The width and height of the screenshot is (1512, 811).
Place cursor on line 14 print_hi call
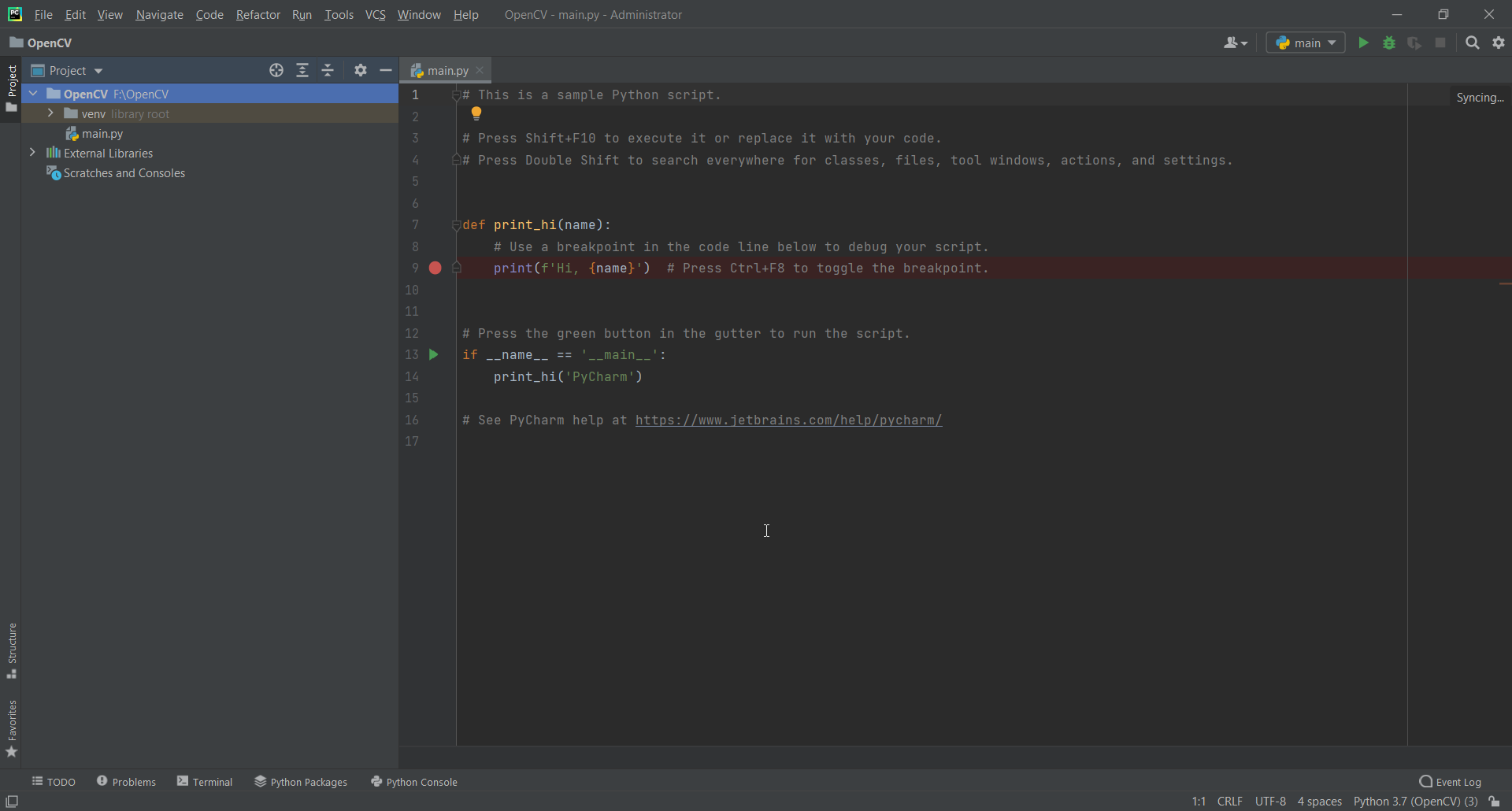point(568,377)
